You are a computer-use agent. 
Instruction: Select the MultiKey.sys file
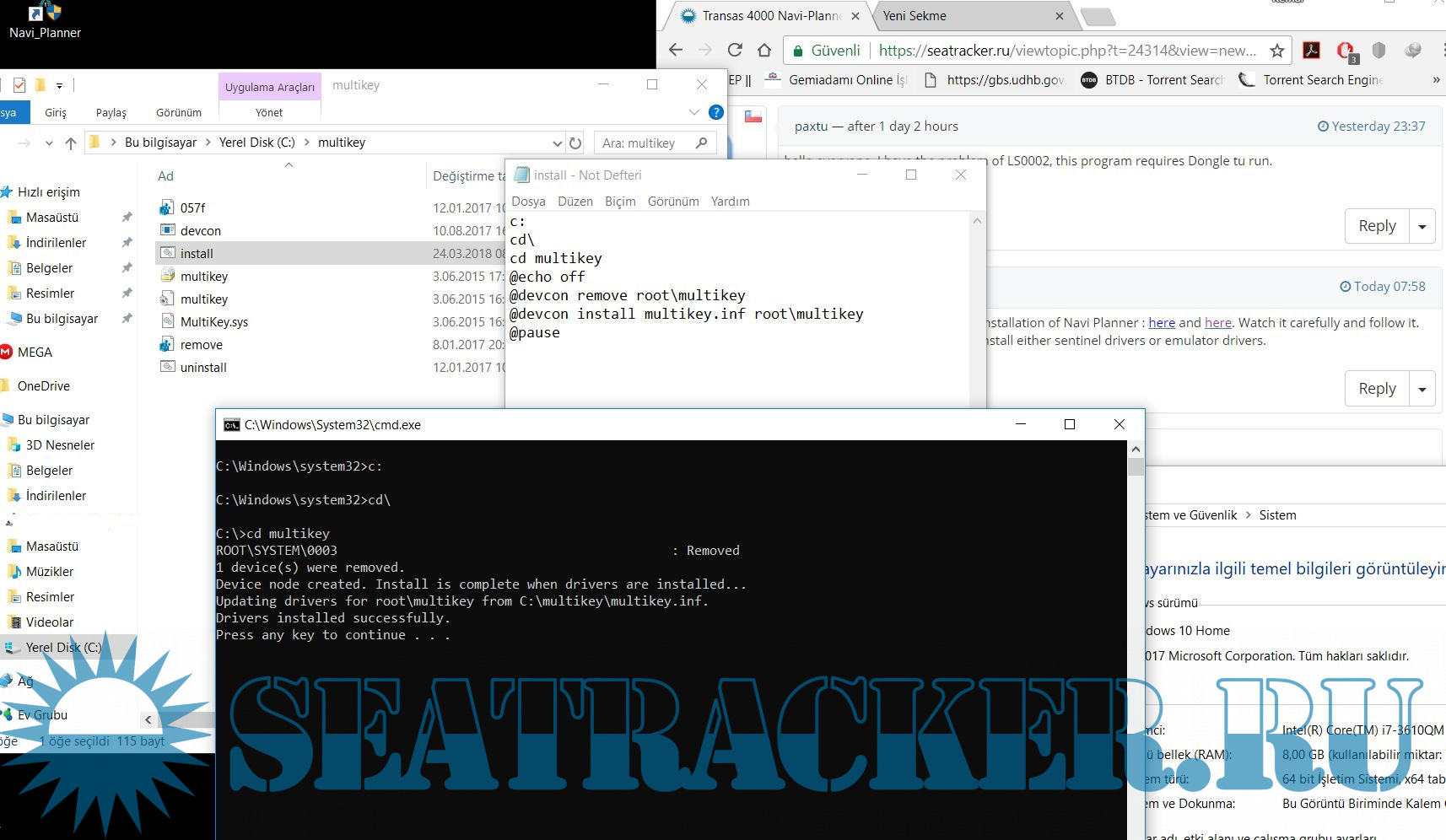[213, 322]
